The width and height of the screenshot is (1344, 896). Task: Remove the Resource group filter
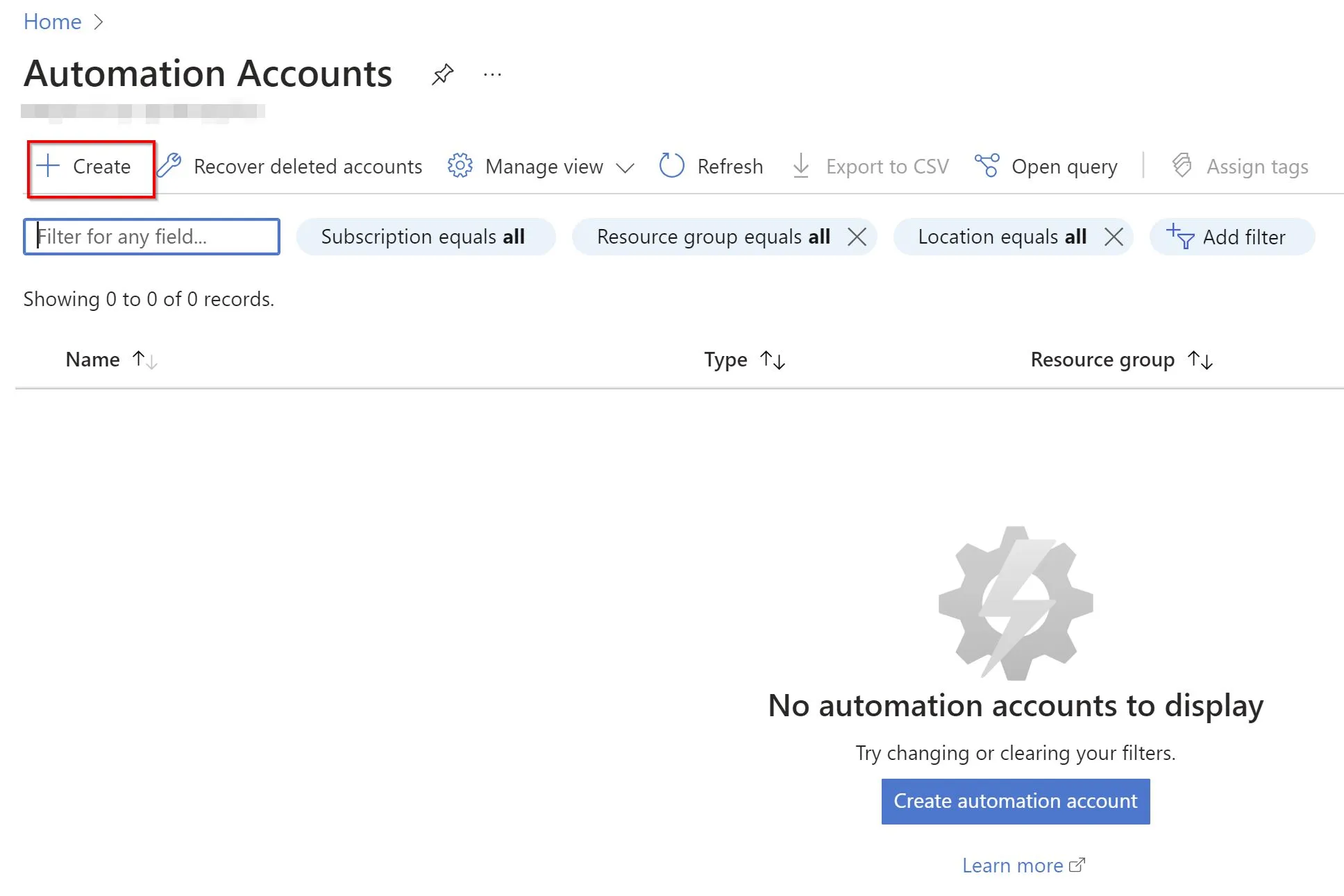(x=857, y=237)
